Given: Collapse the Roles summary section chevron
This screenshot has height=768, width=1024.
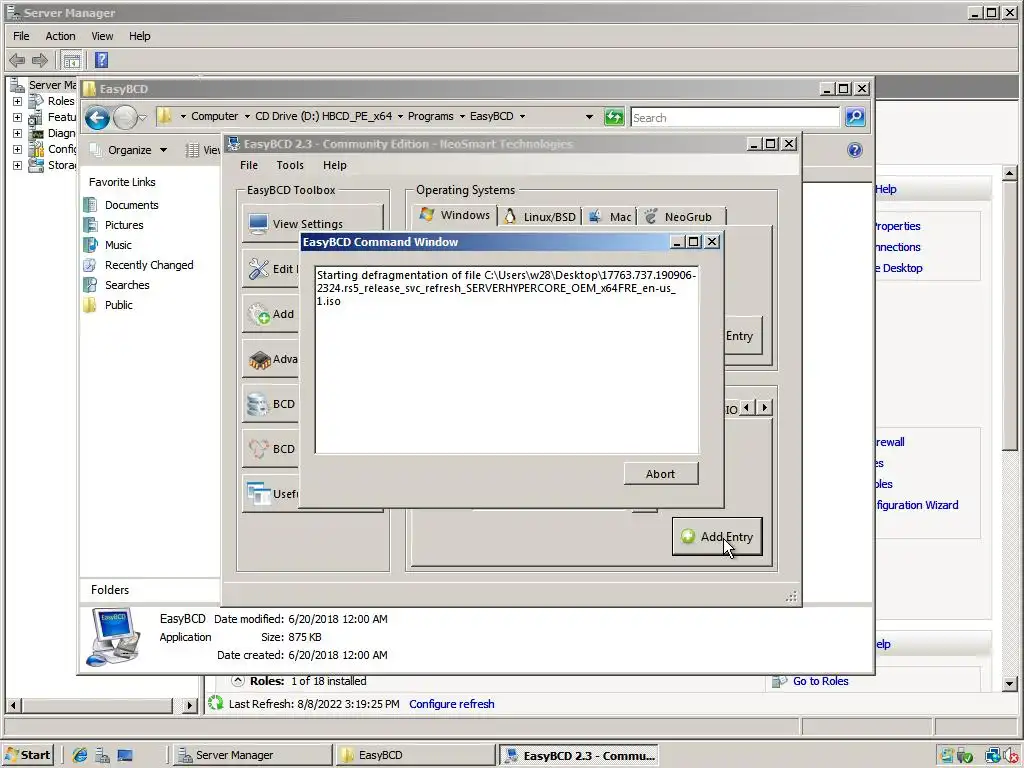Looking at the screenshot, I should tap(238, 681).
